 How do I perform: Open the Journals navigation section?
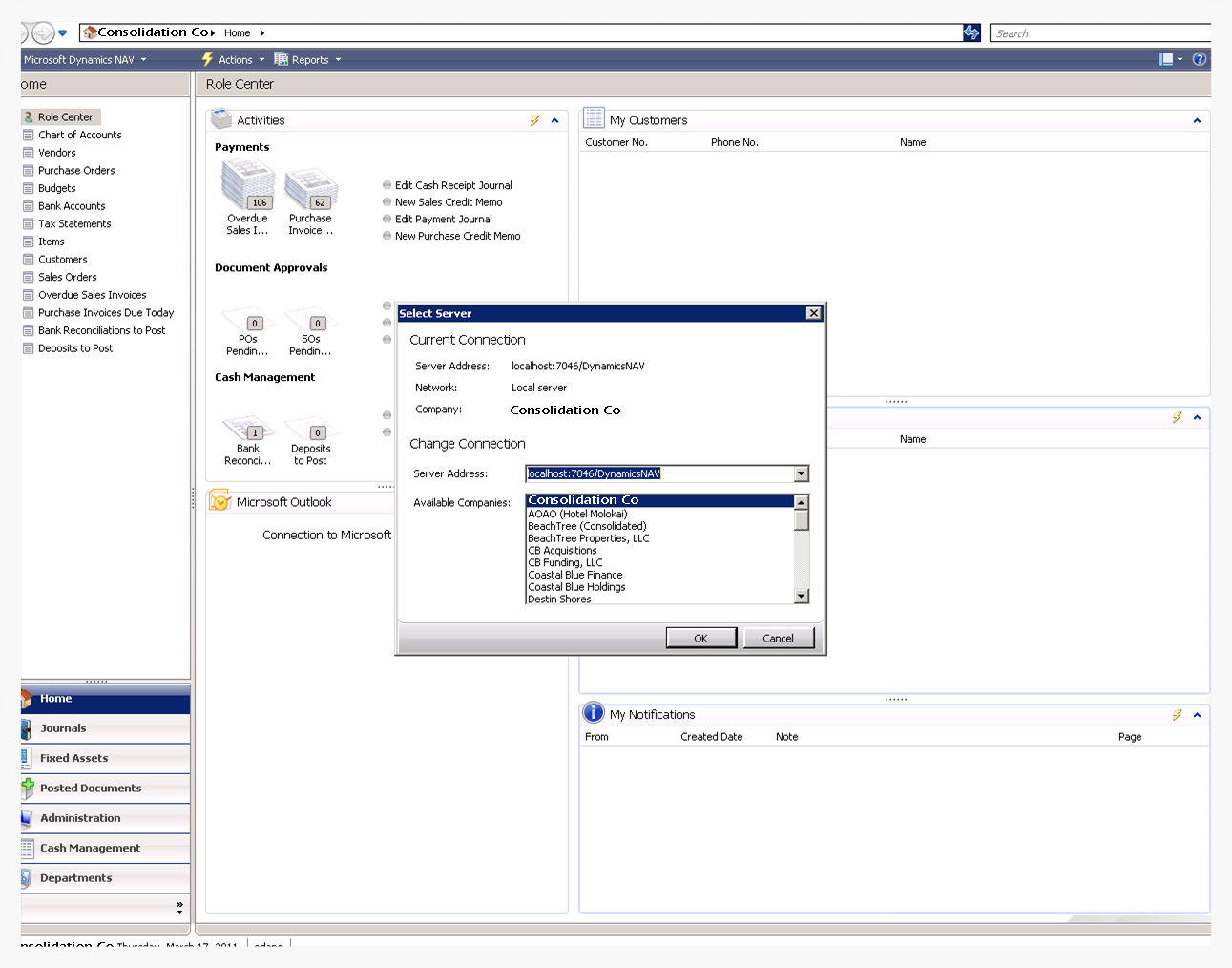pos(105,728)
